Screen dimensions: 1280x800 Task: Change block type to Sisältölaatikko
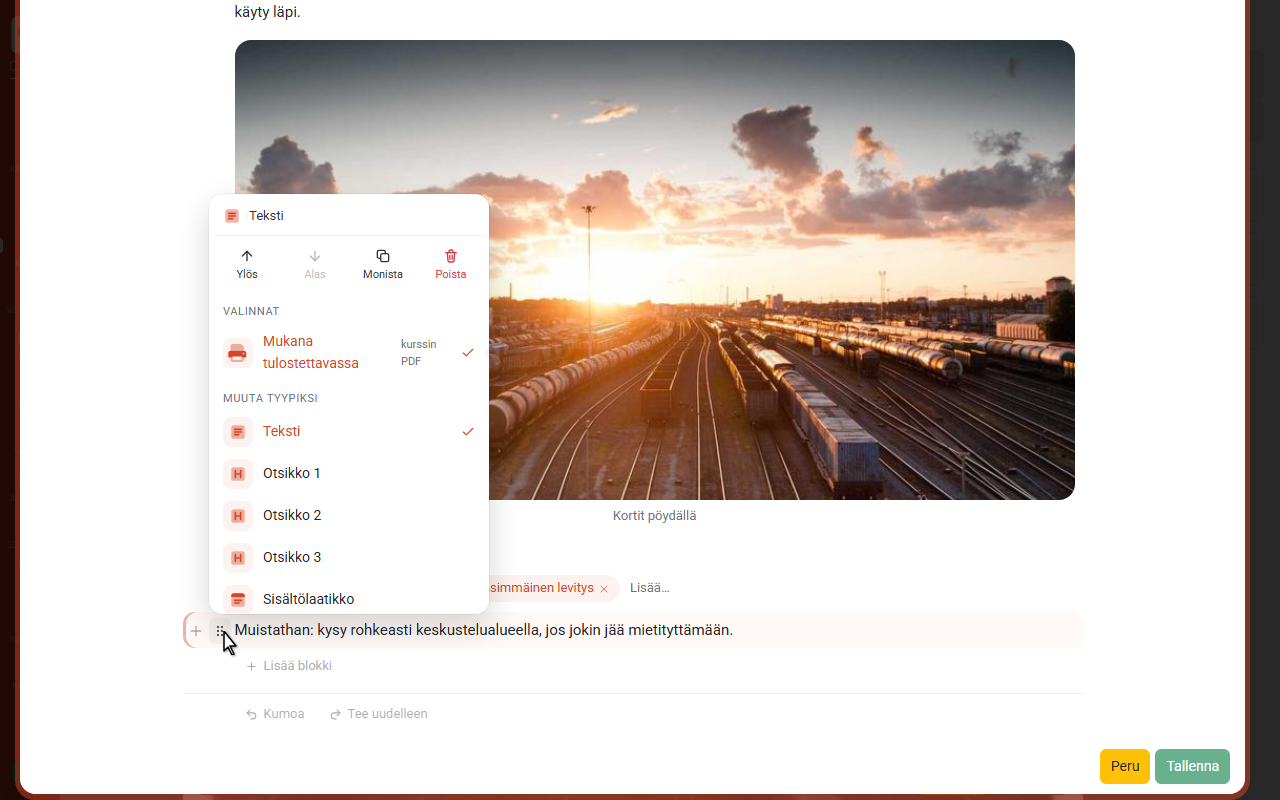pyautogui.click(x=349, y=598)
